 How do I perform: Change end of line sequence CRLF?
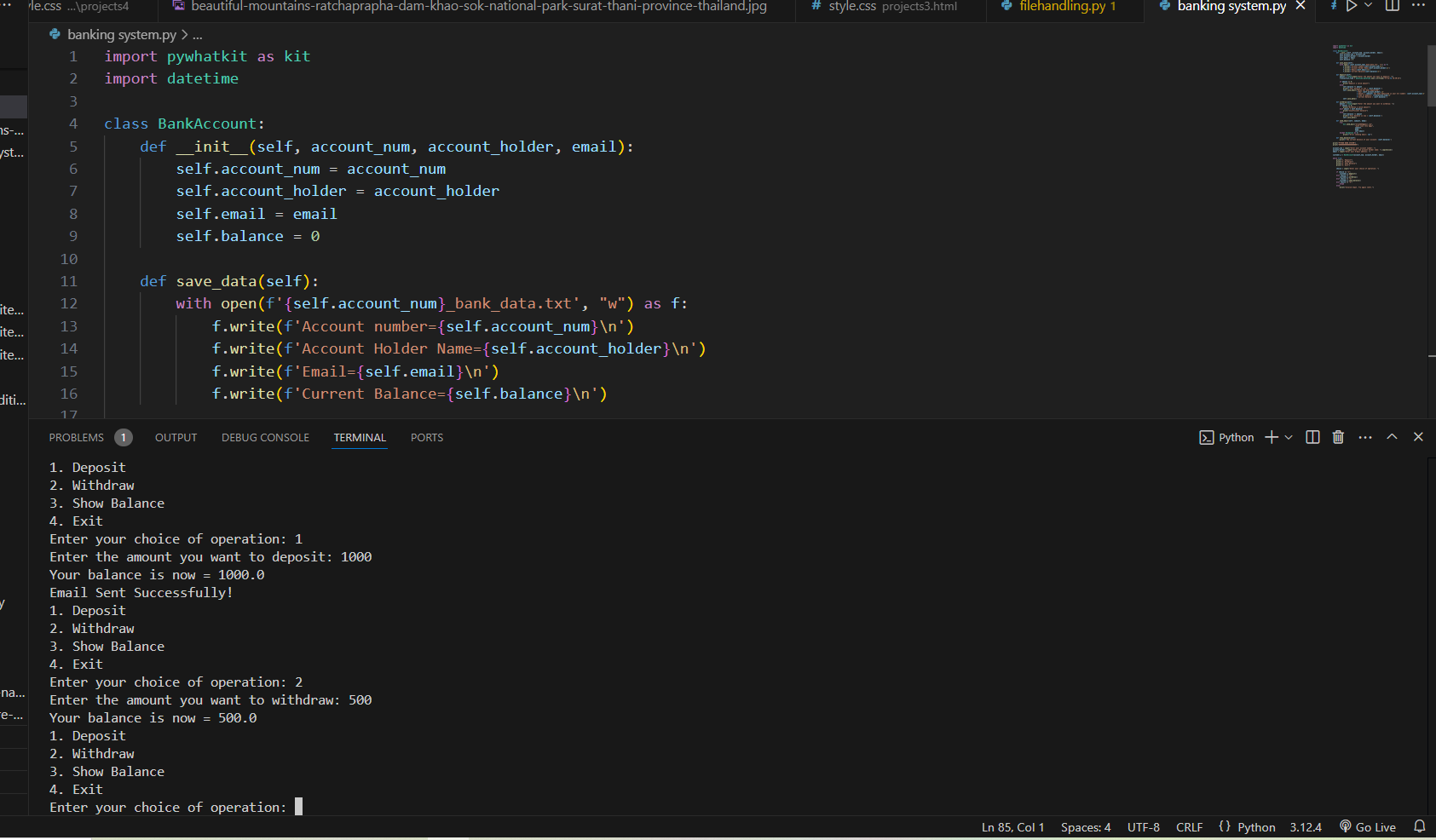(x=1190, y=827)
